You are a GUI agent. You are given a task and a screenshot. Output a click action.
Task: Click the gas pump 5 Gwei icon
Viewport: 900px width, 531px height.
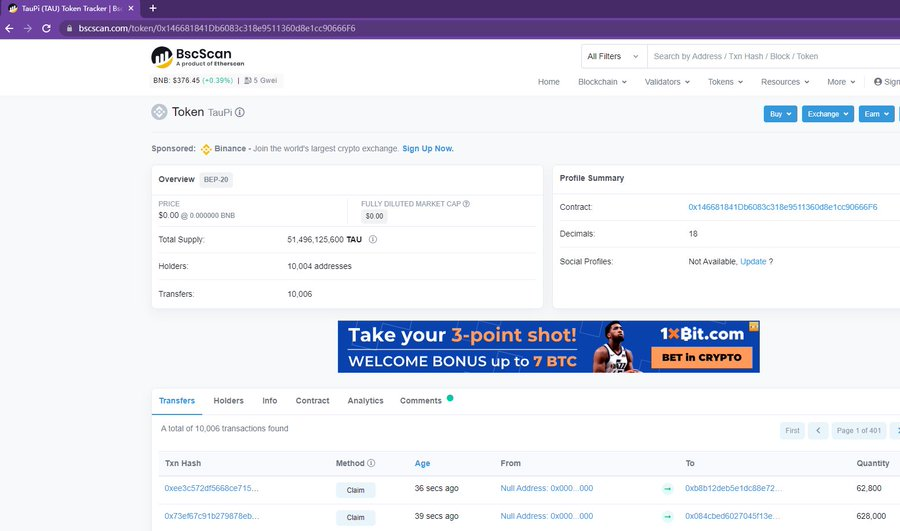pyautogui.click(x=248, y=80)
